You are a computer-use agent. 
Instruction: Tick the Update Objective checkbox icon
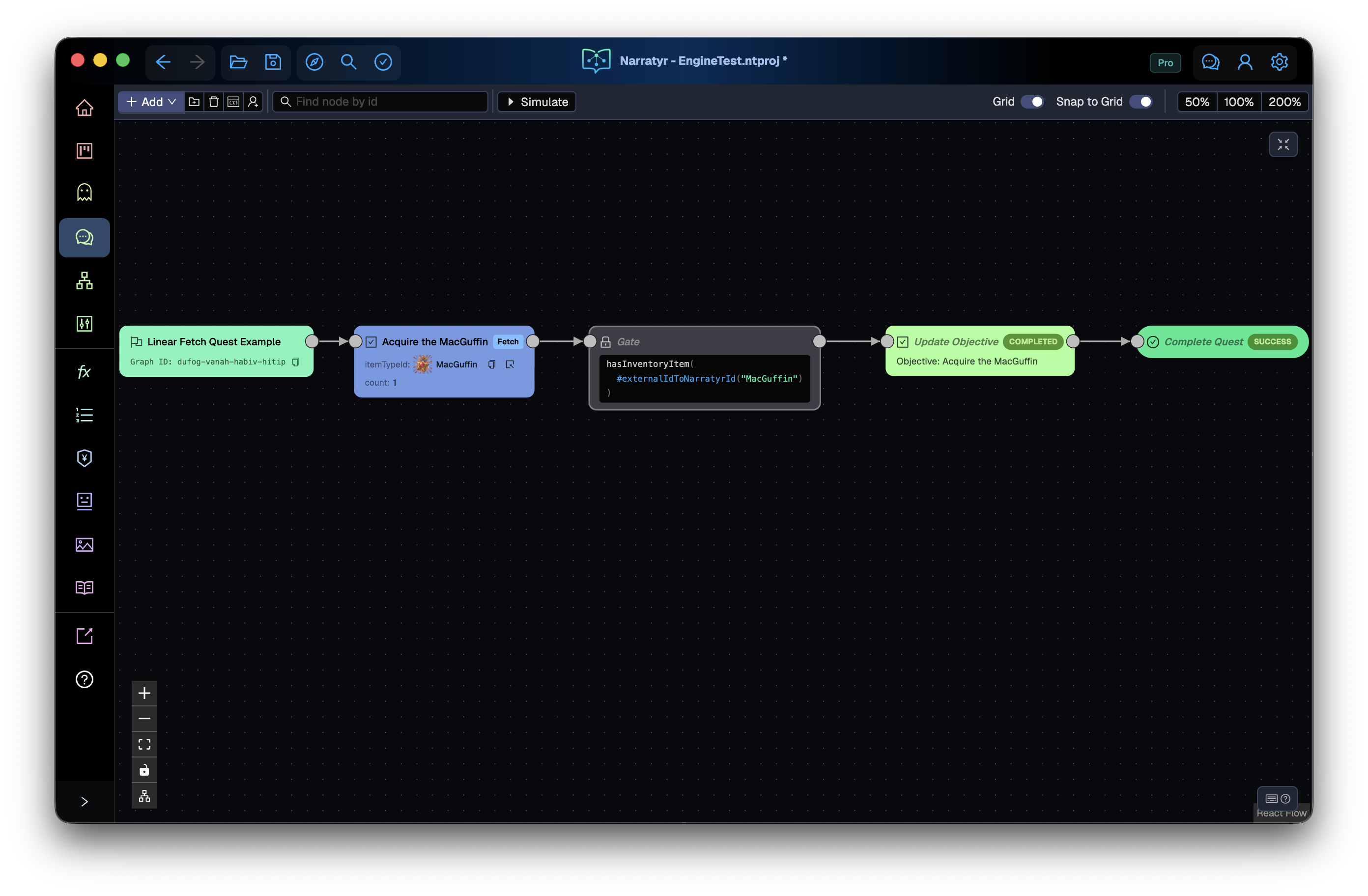[x=903, y=342]
